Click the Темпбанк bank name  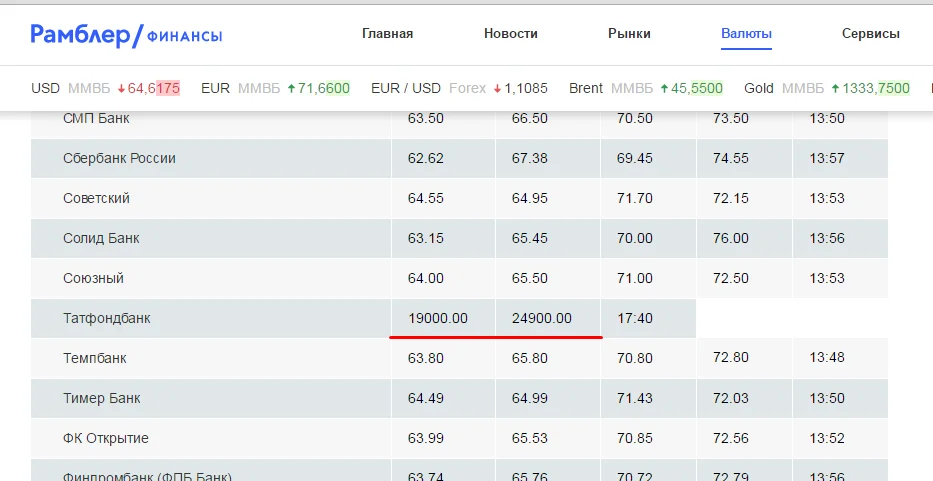coord(97,358)
